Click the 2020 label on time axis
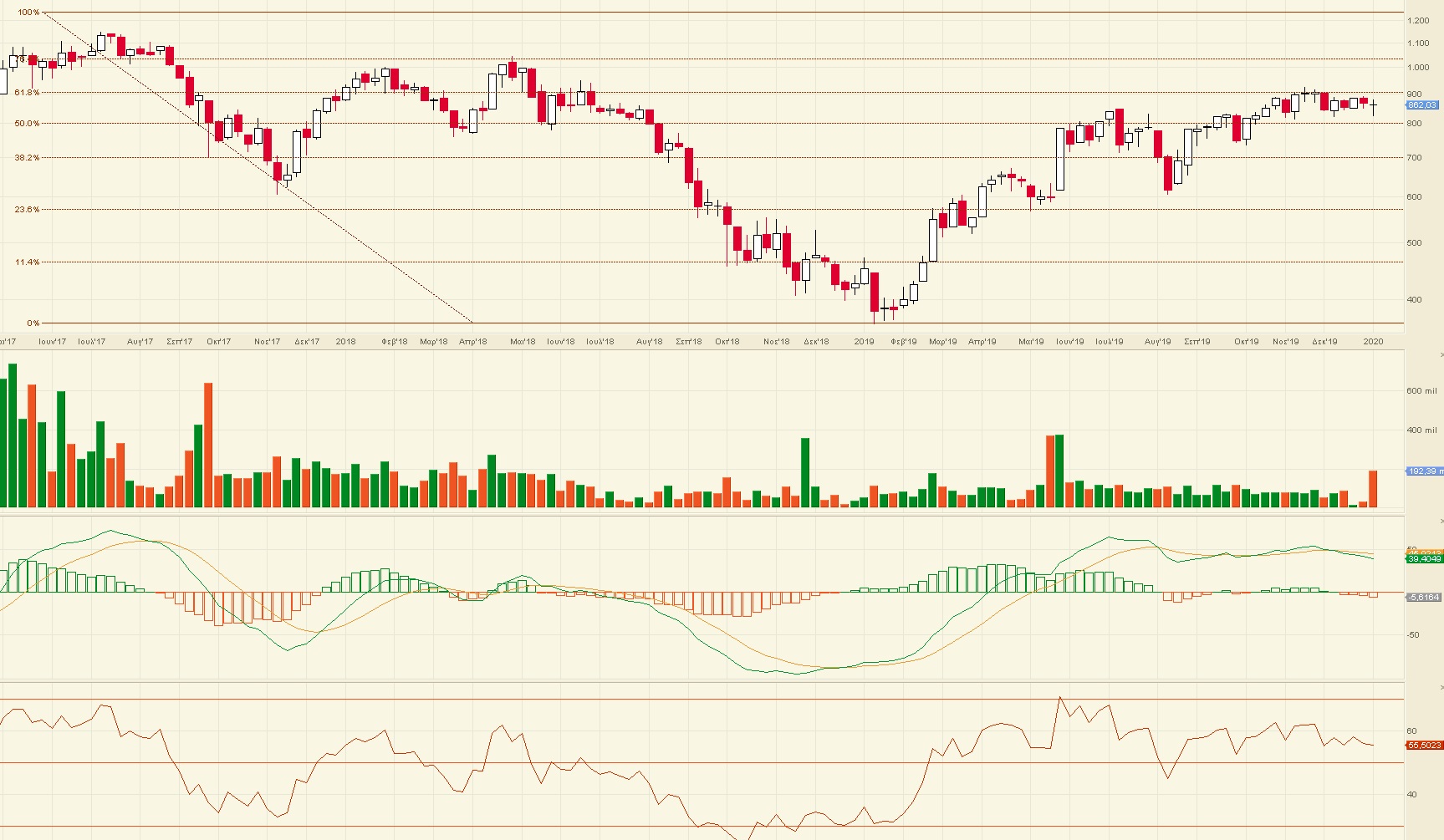The height and width of the screenshot is (840, 1444). pos(1373,342)
